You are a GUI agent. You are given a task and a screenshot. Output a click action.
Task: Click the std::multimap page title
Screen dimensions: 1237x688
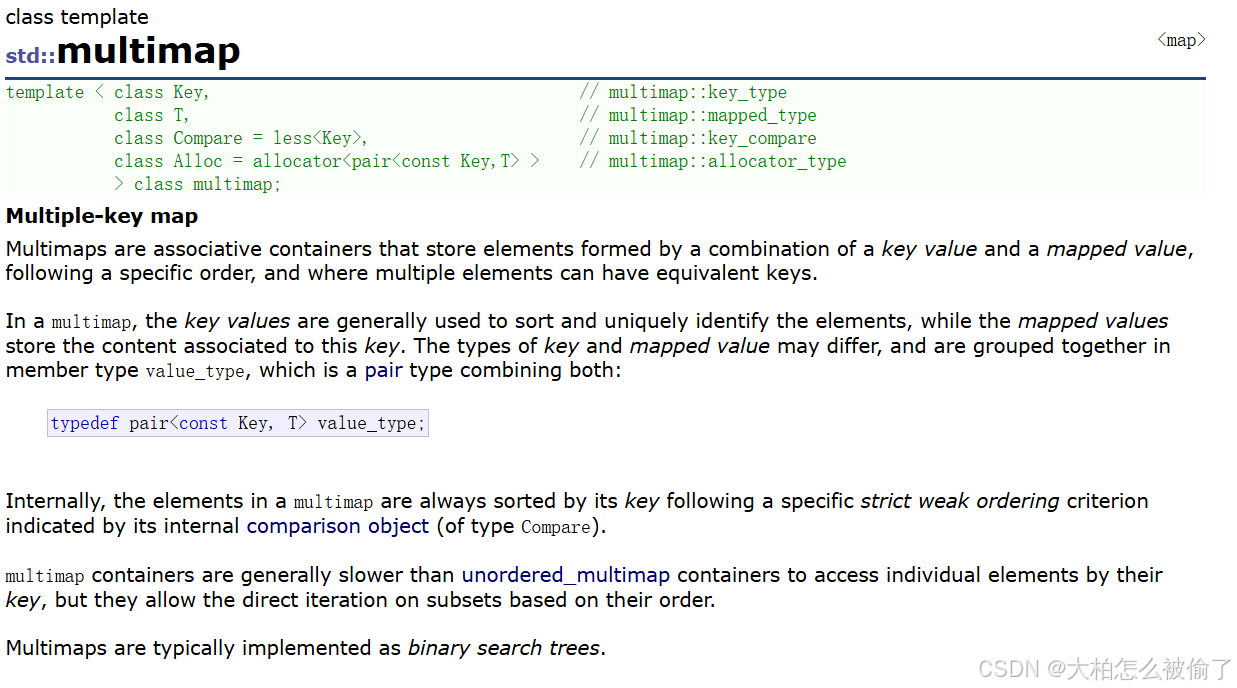123,50
